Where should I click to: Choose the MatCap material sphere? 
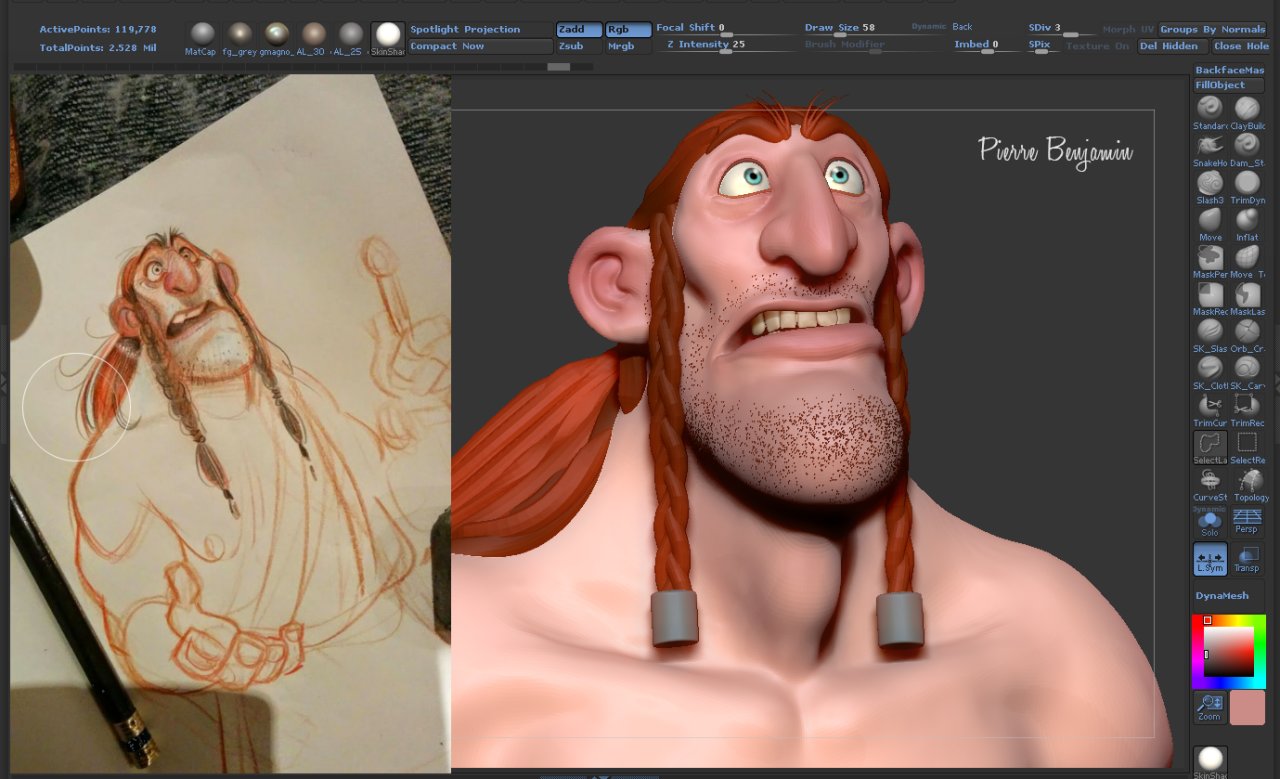pyautogui.click(x=202, y=38)
